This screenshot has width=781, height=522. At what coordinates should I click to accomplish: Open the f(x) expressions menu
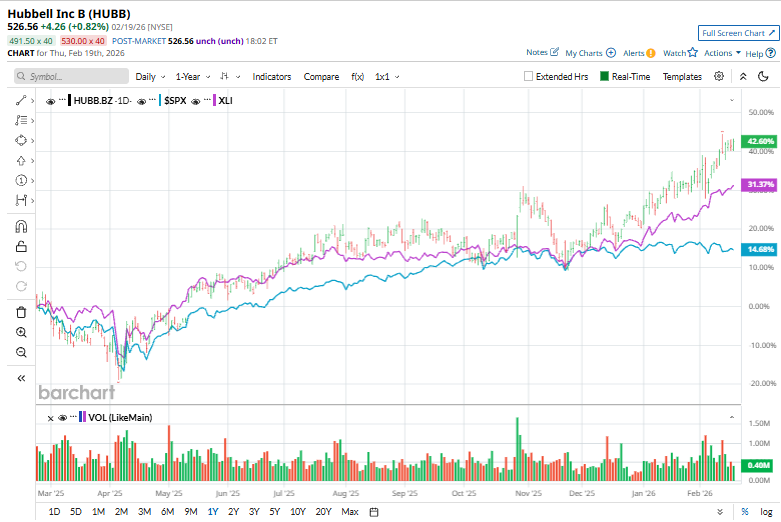click(358, 77)
